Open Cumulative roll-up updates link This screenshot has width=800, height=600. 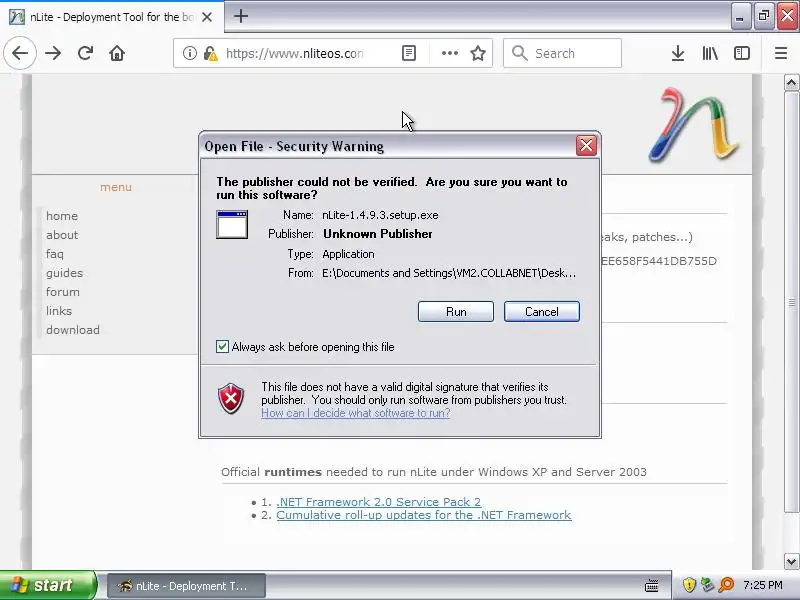[x=423, y=515]
